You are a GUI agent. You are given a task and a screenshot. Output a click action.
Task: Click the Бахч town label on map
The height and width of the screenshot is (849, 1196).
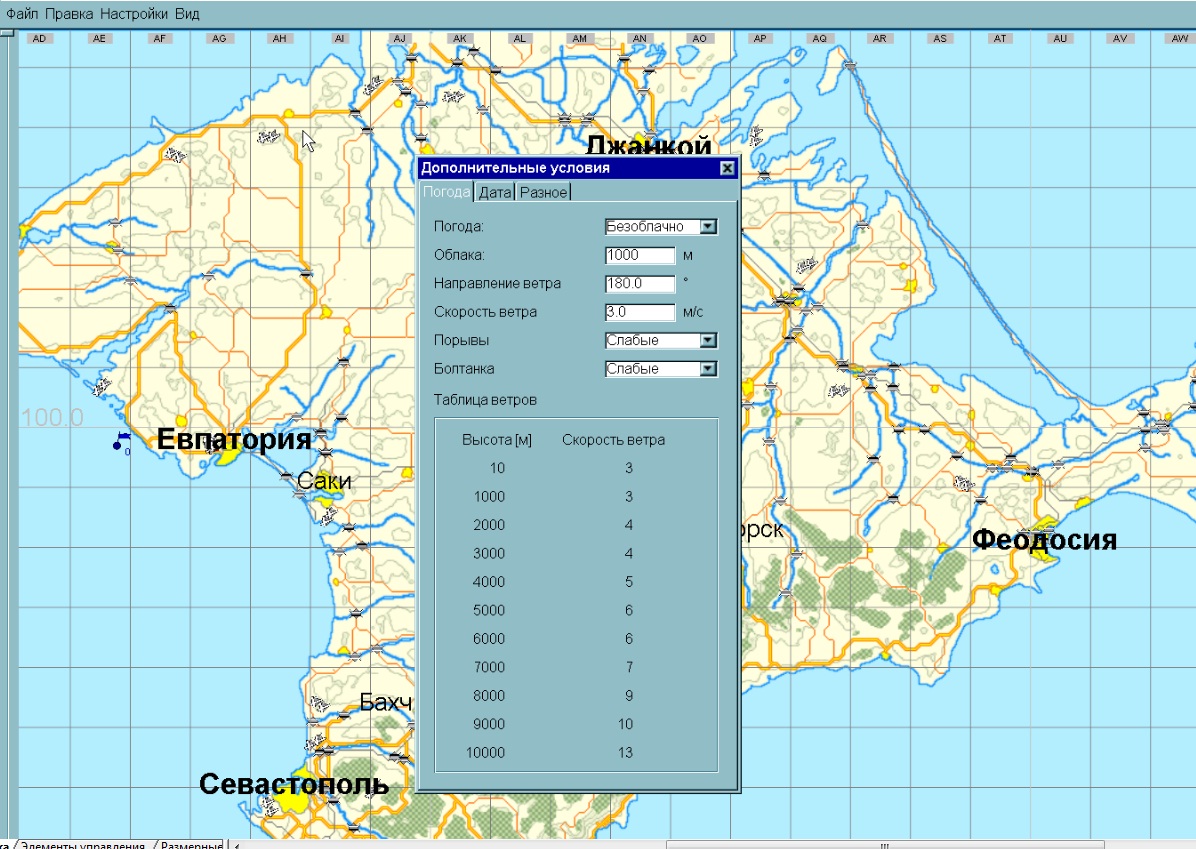point(385,702)
